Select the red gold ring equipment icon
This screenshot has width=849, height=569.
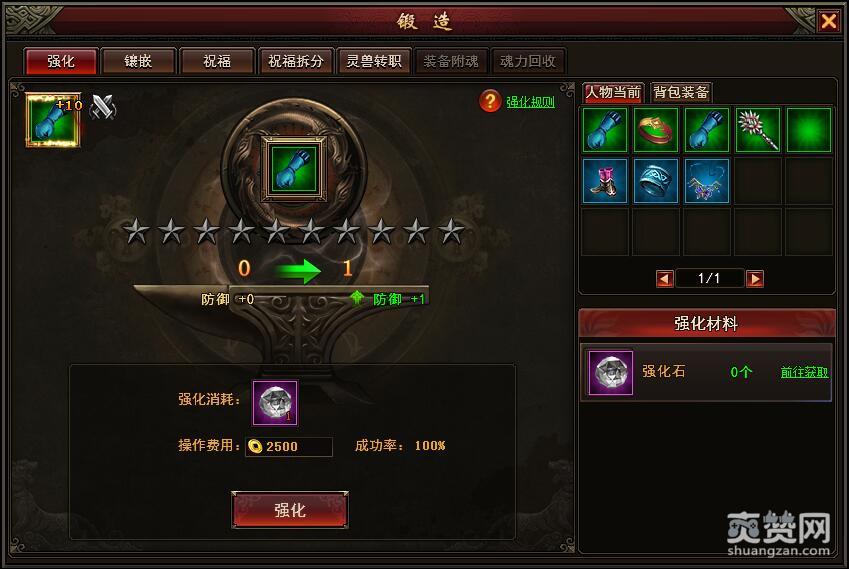tap(656, 130)
